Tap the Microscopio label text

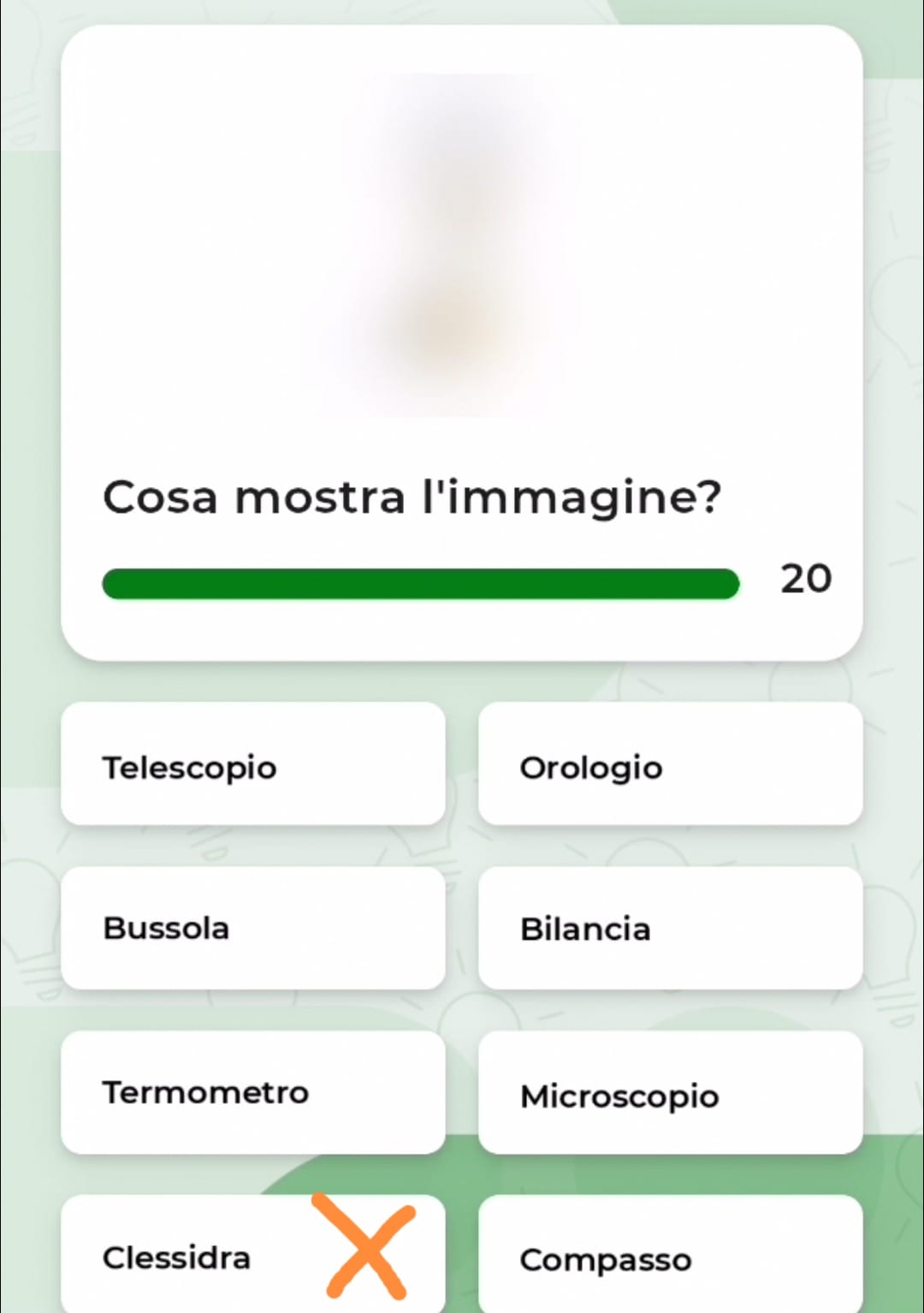[x=619, y=1096]
